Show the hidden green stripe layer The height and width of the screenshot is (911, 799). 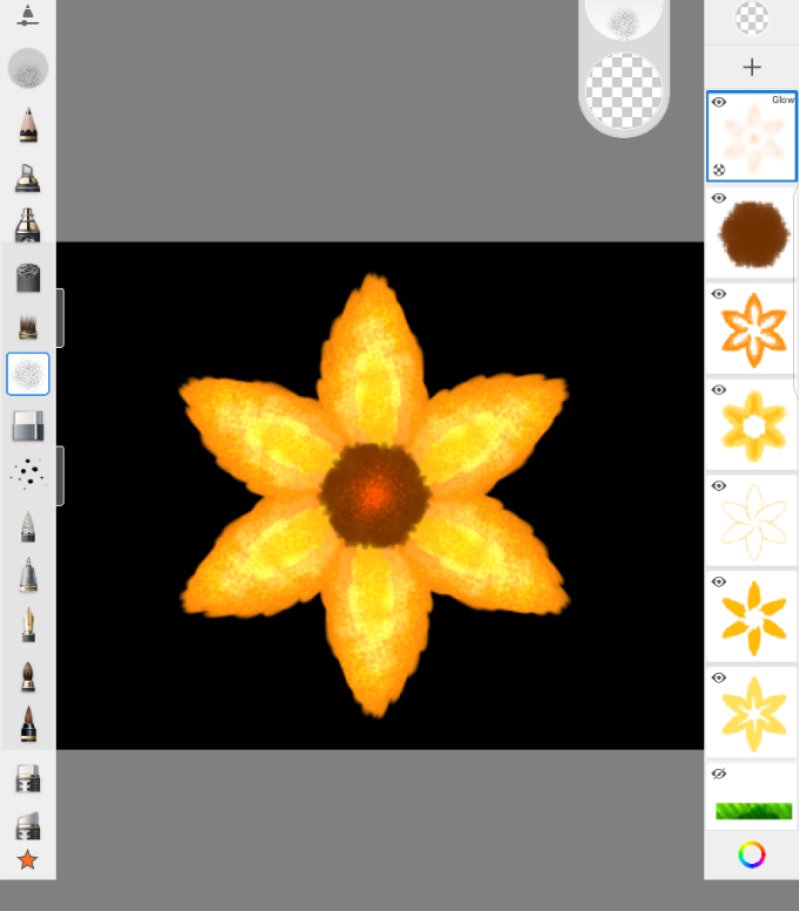[x=719, y=773]
